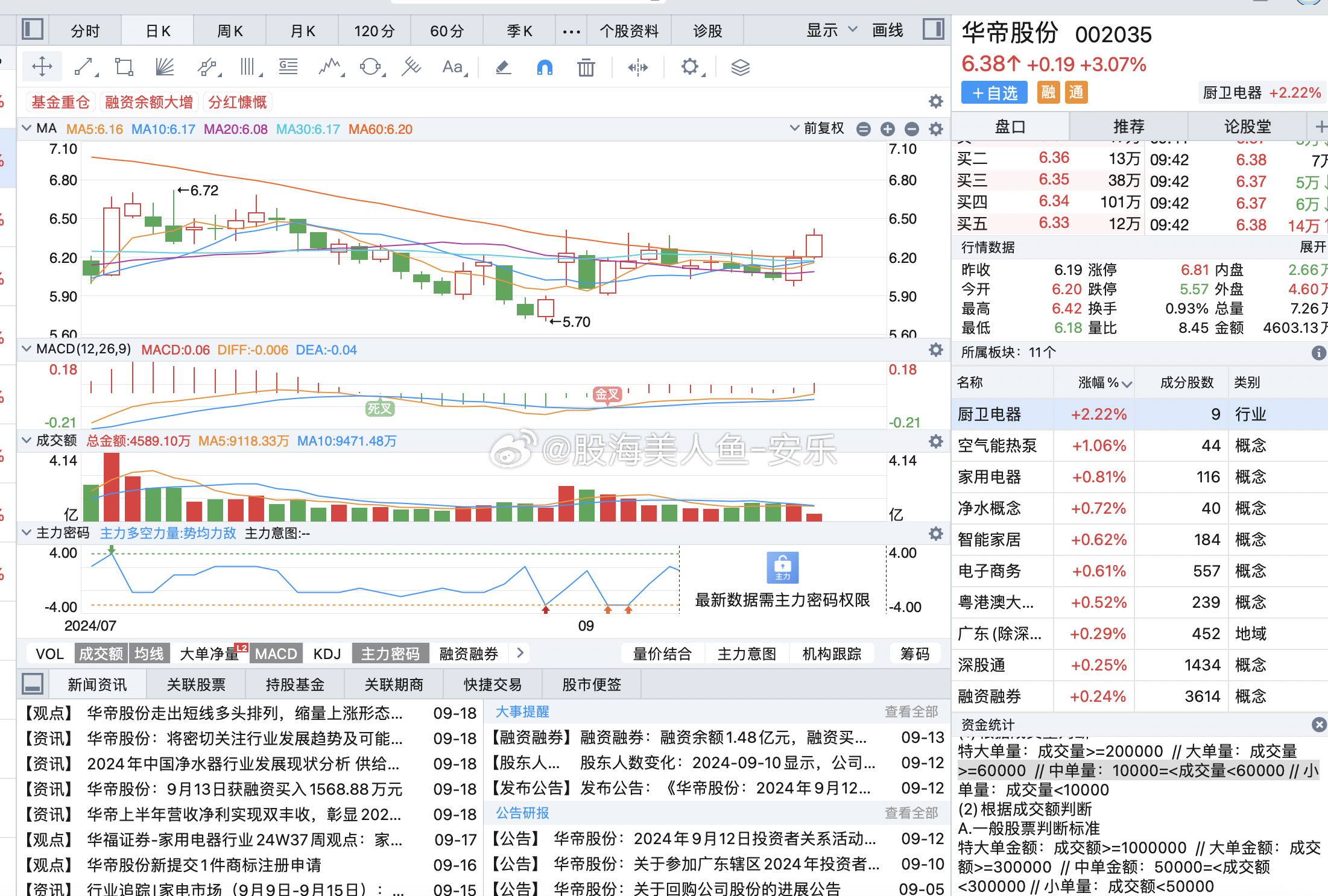Open the 前复权 adjustment dropdown
The height and width of the screenshot is (896, 1328).
click(817, 128)
